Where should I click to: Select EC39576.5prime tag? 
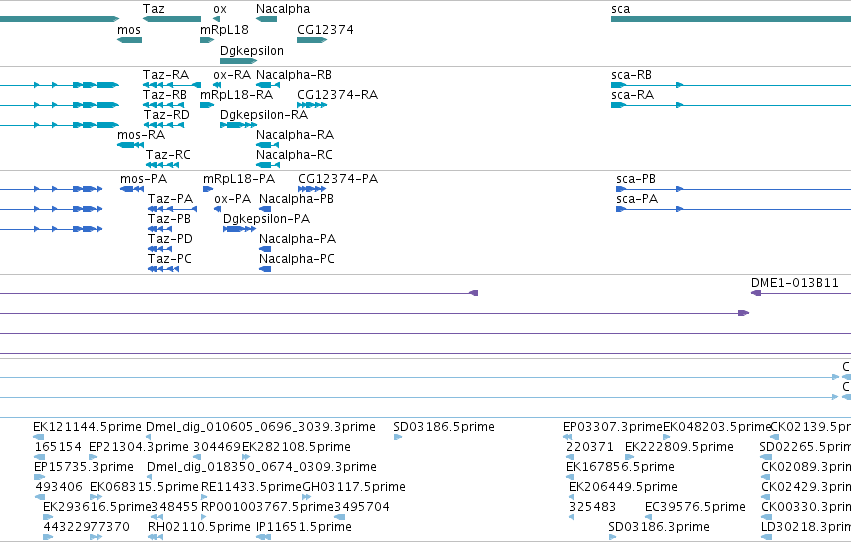pos(650,517)
